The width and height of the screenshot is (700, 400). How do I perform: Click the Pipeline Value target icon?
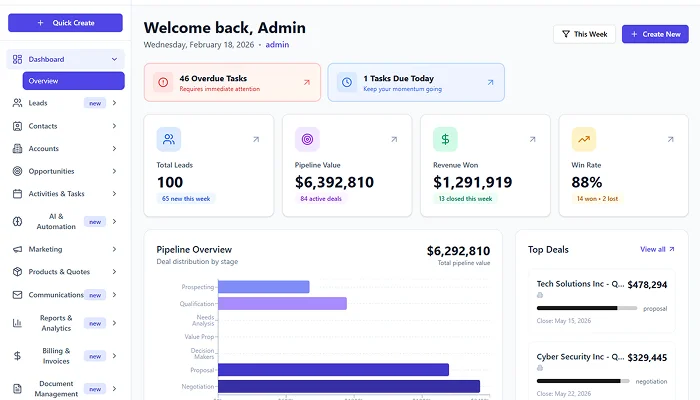tap(307, 139)
